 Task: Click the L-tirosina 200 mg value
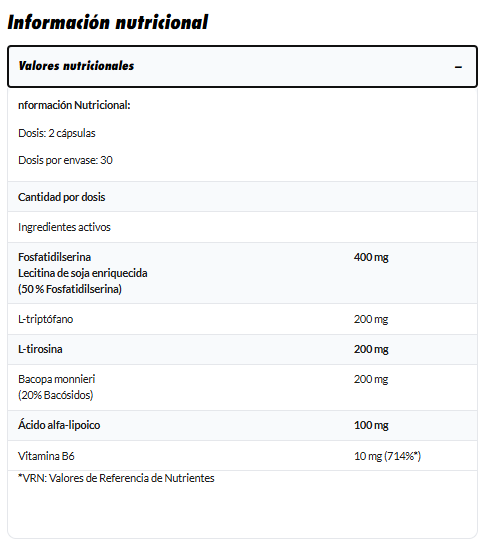(x=371, y=349)
